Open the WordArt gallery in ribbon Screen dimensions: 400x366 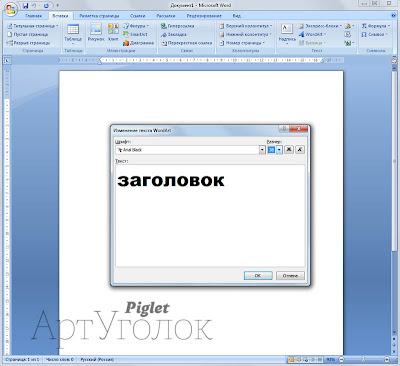pyautogui.click(x=312, y=34)
